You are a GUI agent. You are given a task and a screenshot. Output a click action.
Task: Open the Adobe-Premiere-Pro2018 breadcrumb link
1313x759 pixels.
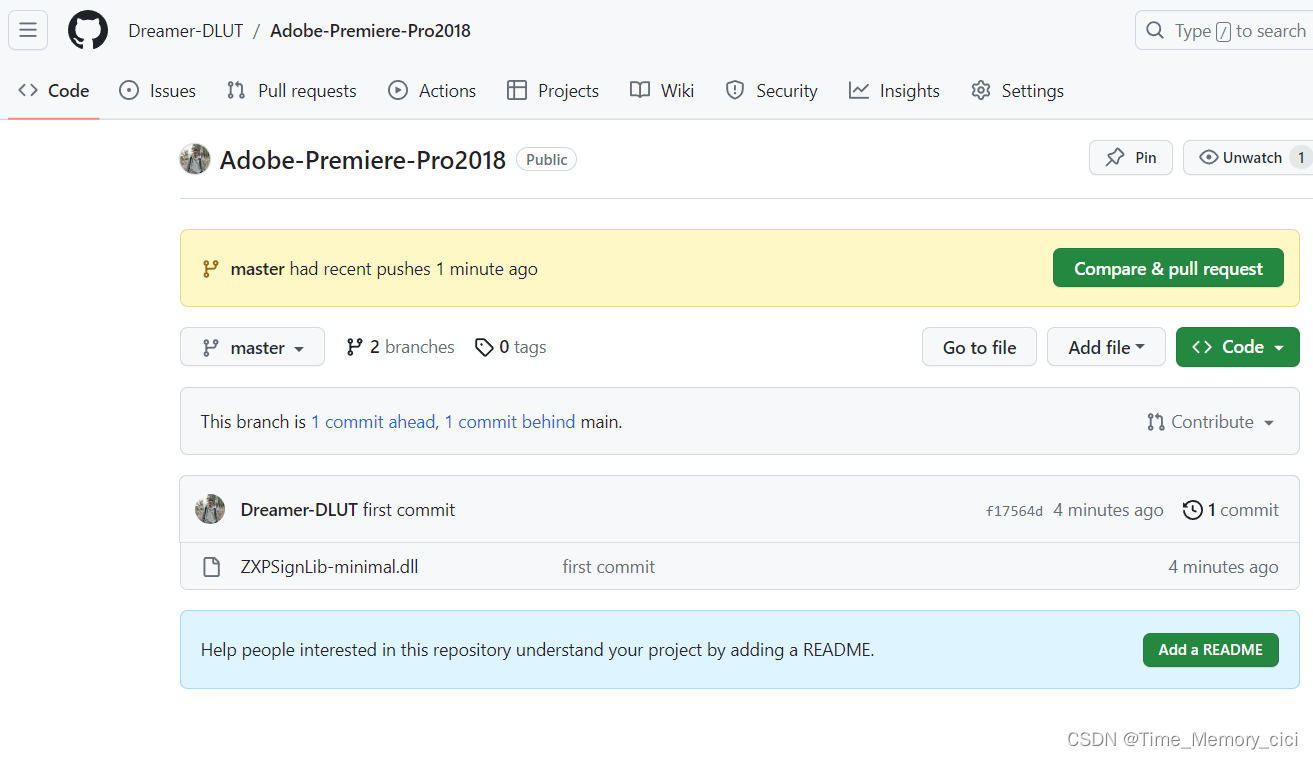370,31
